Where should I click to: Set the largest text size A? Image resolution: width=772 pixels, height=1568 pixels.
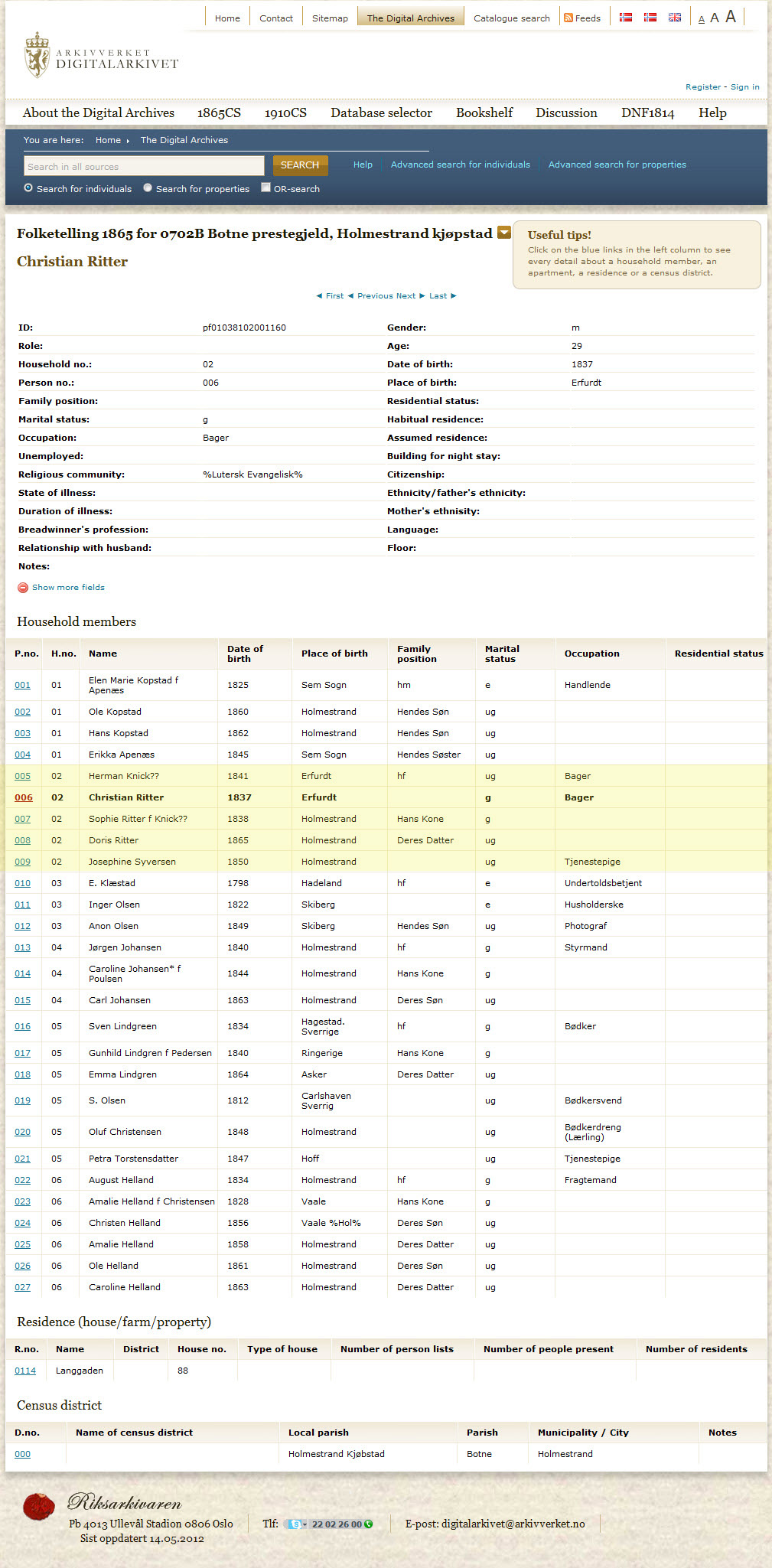731,17
